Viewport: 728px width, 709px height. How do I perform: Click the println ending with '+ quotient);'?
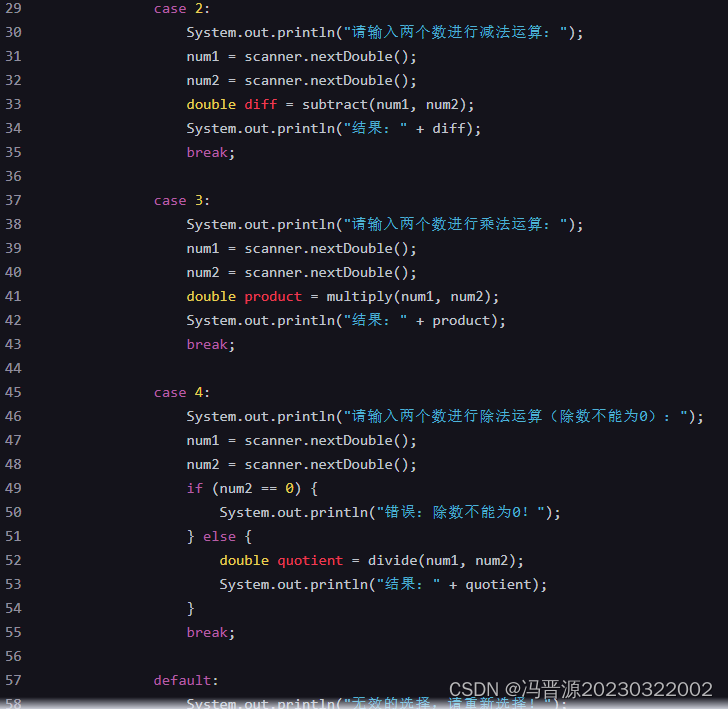click(x=383, y=585)
